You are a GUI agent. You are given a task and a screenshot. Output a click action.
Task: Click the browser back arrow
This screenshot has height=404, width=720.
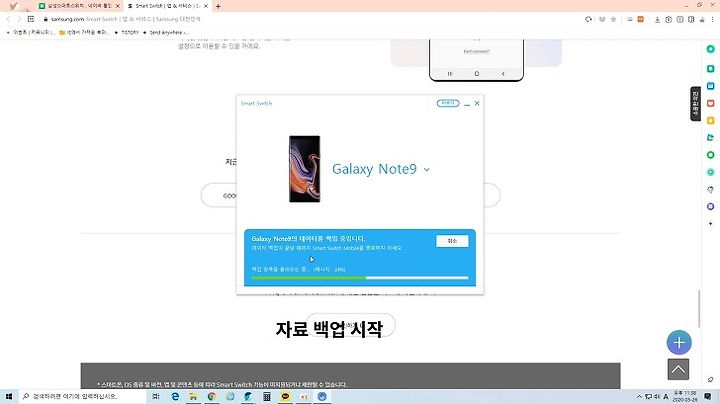pos(8,19)
